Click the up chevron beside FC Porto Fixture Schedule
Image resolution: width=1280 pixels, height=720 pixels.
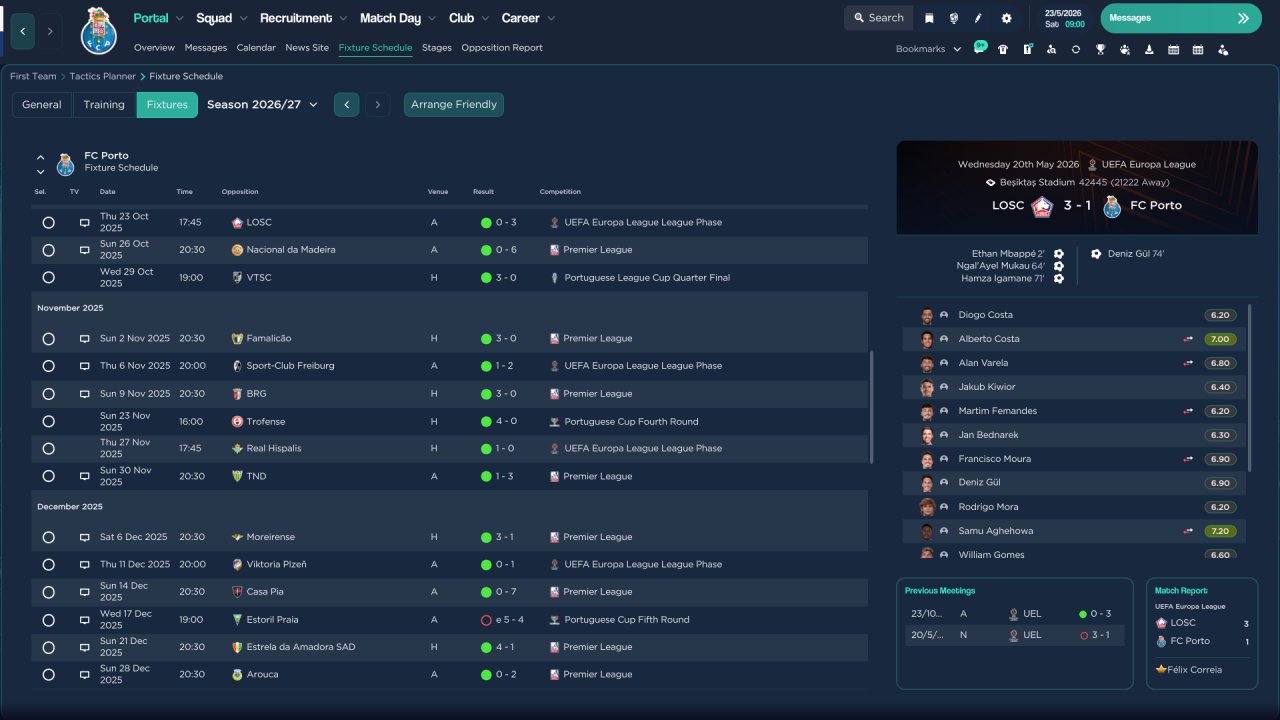pos(41,157)
